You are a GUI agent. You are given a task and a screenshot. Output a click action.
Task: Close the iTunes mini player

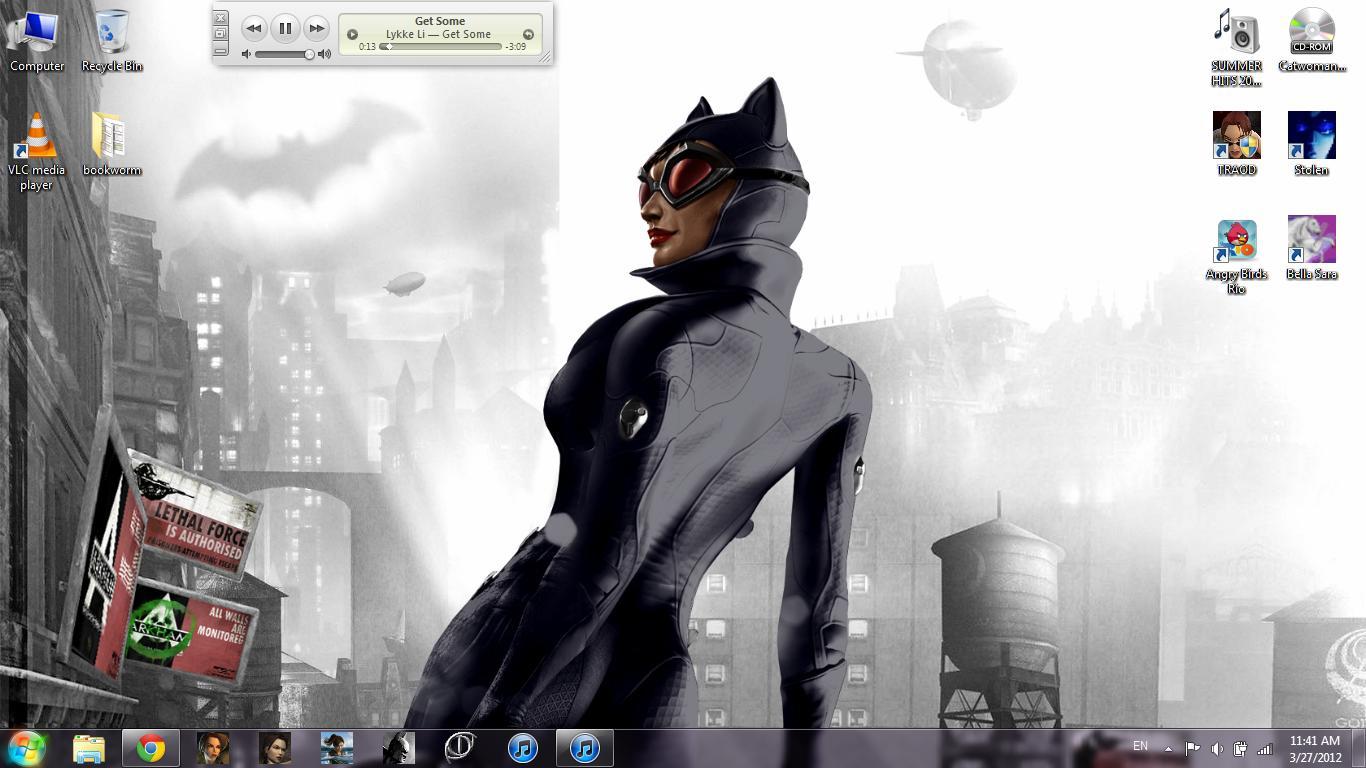[x=221, y=18]
